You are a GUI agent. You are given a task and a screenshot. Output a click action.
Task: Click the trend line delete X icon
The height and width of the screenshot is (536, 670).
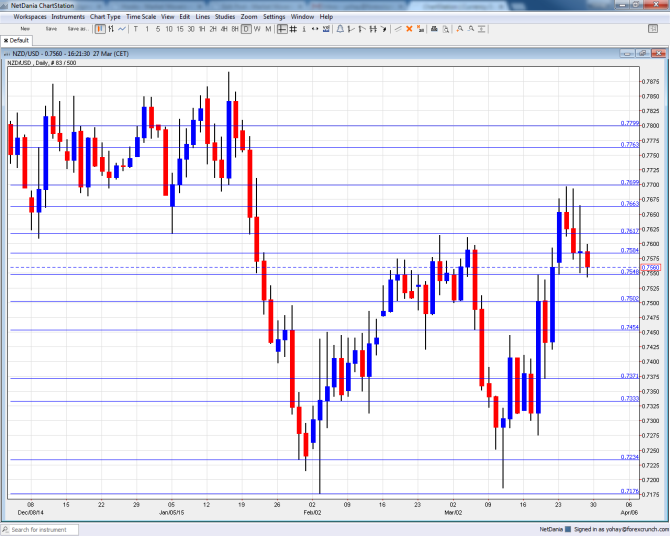tap(409, 29)
